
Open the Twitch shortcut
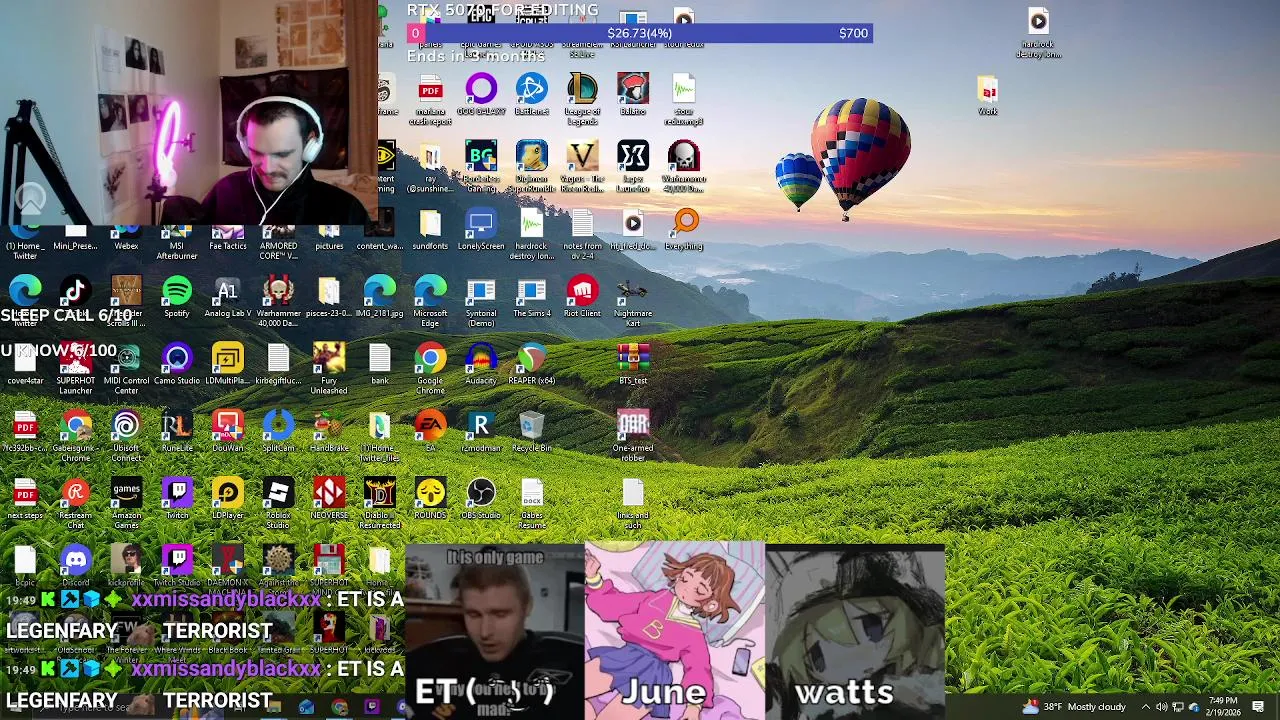point(177,500)
